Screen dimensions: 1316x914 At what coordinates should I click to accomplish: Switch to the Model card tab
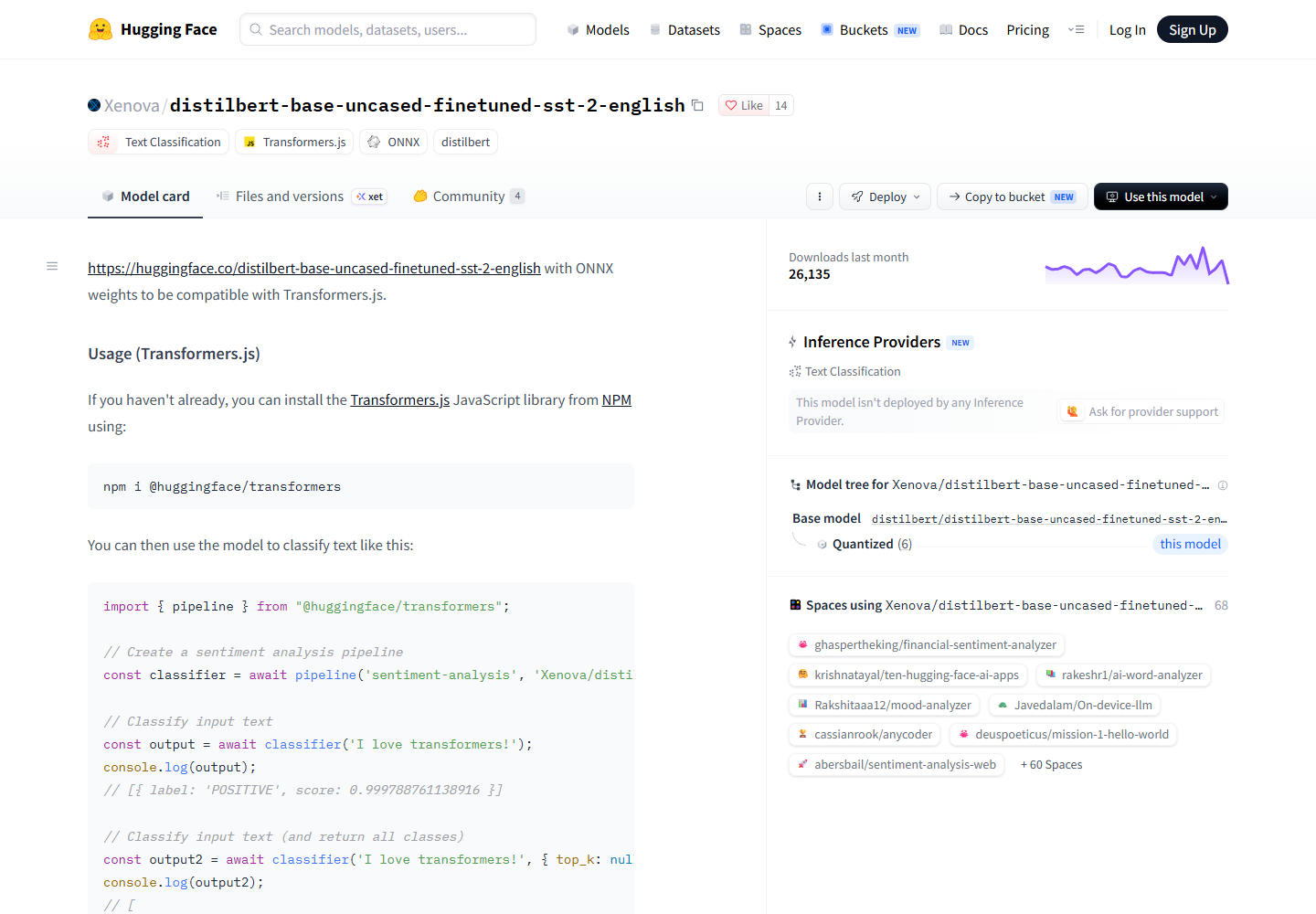(x=145, y=197)
